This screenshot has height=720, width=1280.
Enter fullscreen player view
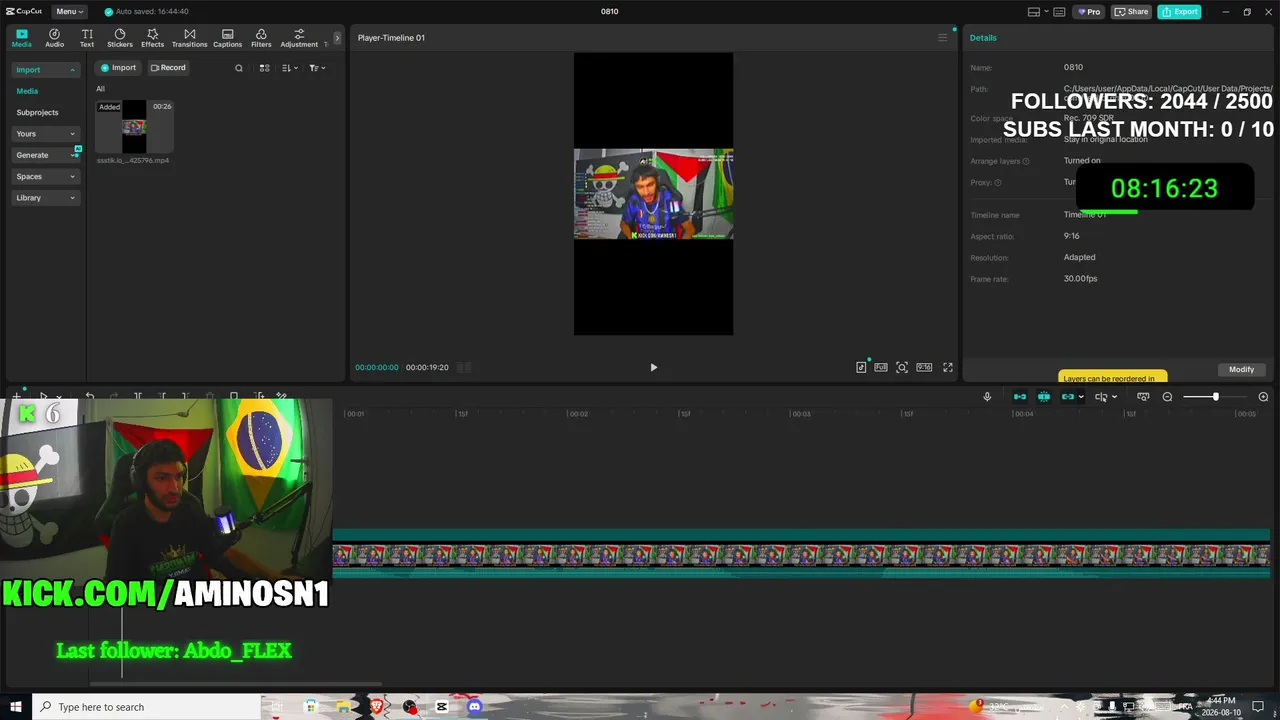tap(948, 367)
